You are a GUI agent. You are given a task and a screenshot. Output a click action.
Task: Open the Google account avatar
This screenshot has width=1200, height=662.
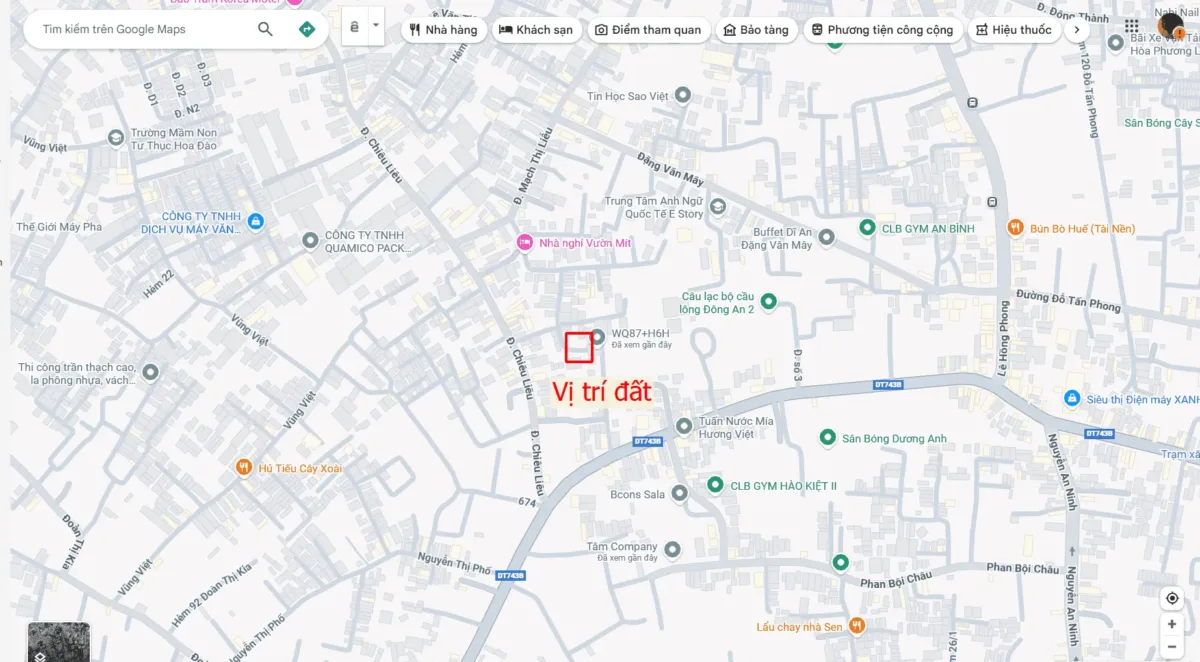(x=1170, y=27)
